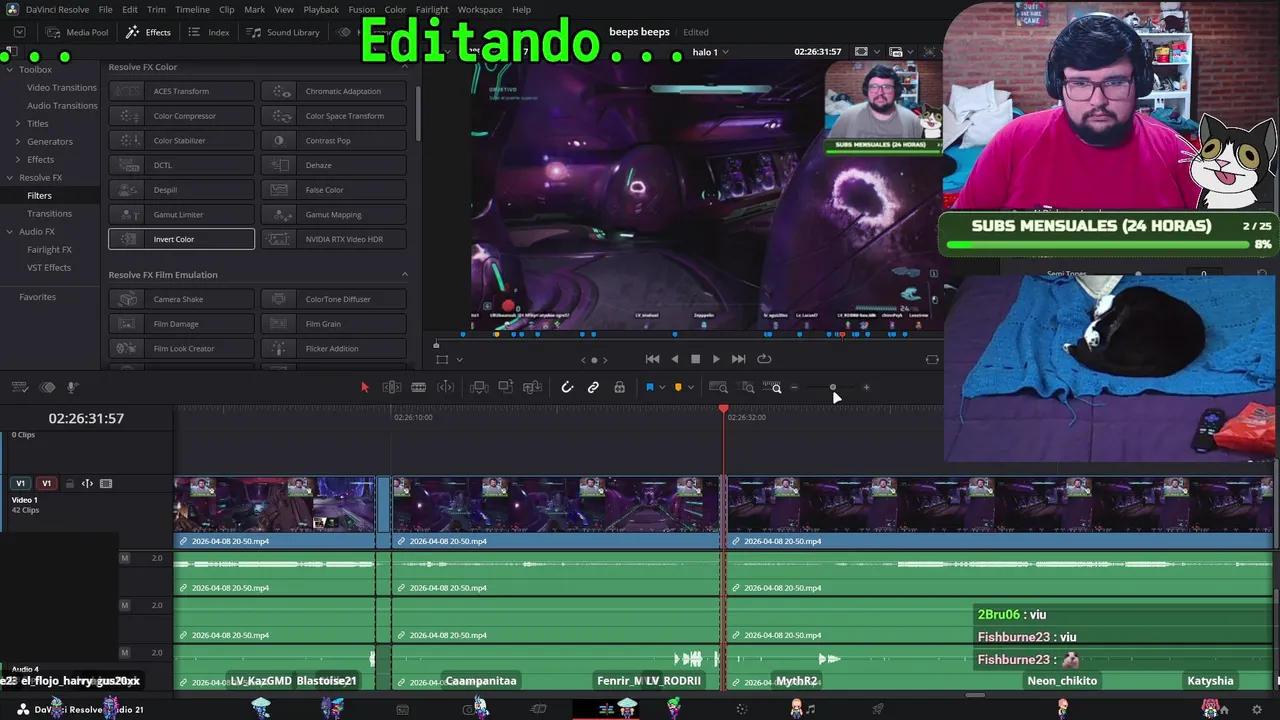Toggle Linked Selection chain icon

(593, 387)
